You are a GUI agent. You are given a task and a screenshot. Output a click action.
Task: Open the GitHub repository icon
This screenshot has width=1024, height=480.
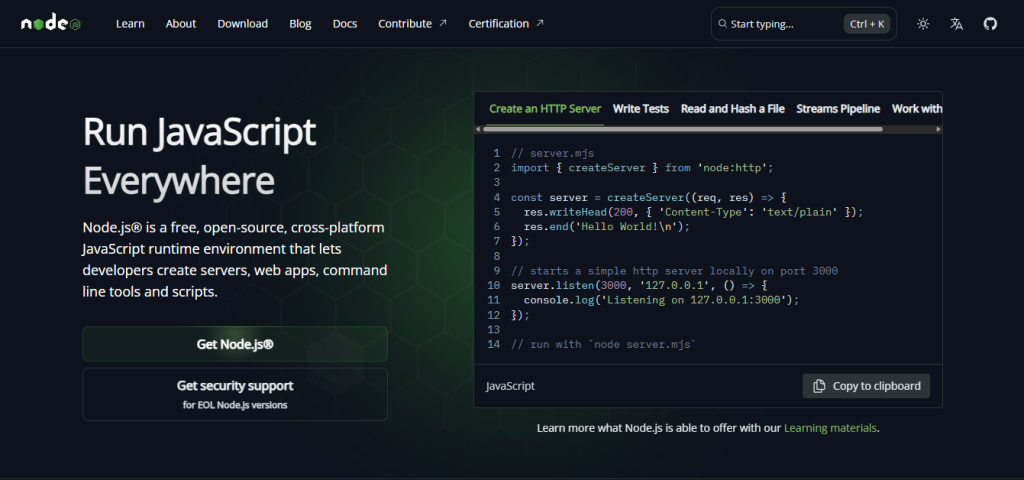[990, 24]
